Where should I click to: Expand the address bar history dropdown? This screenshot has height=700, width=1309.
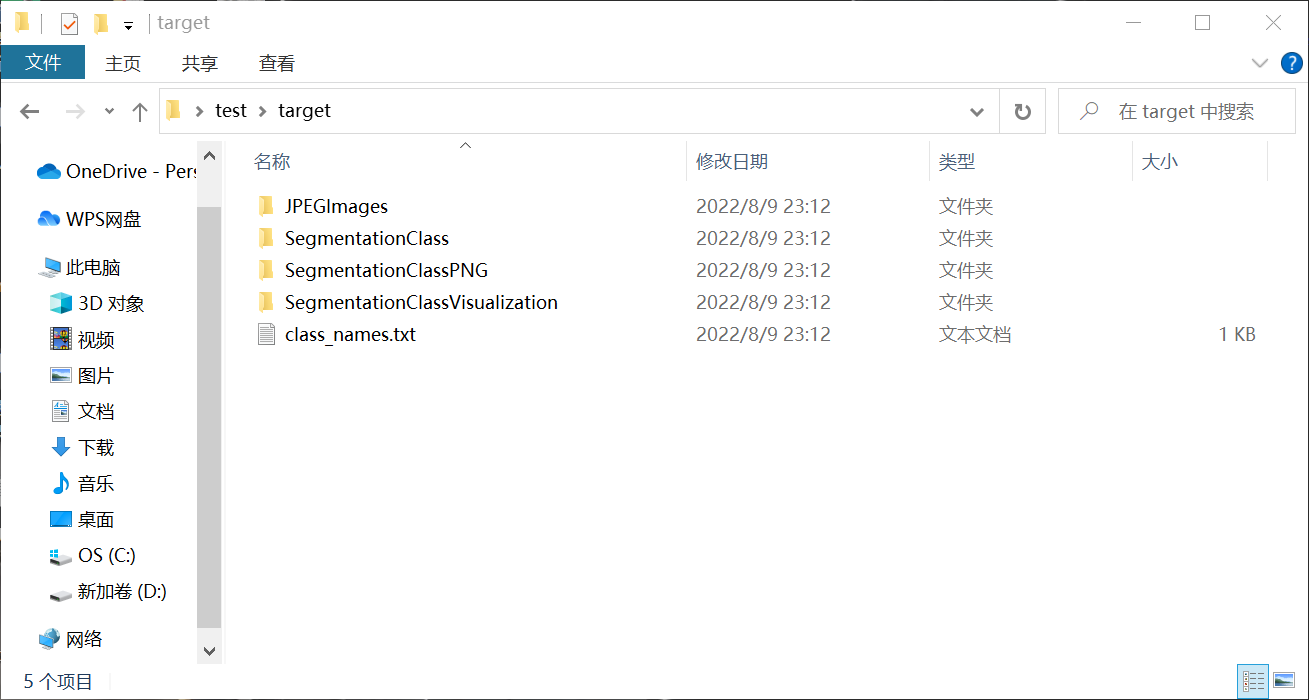point(977,112)
